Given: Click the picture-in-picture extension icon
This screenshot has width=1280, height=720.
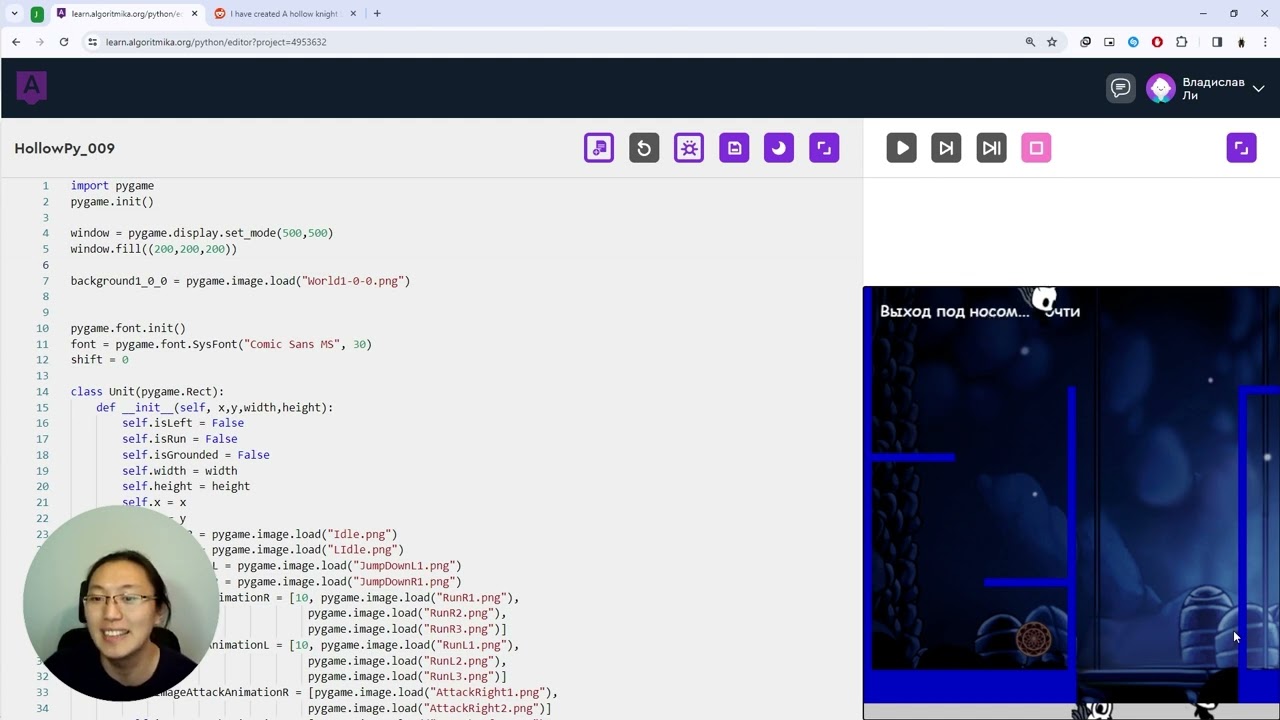Looking at the screenshot, I should click(1109, 42).
